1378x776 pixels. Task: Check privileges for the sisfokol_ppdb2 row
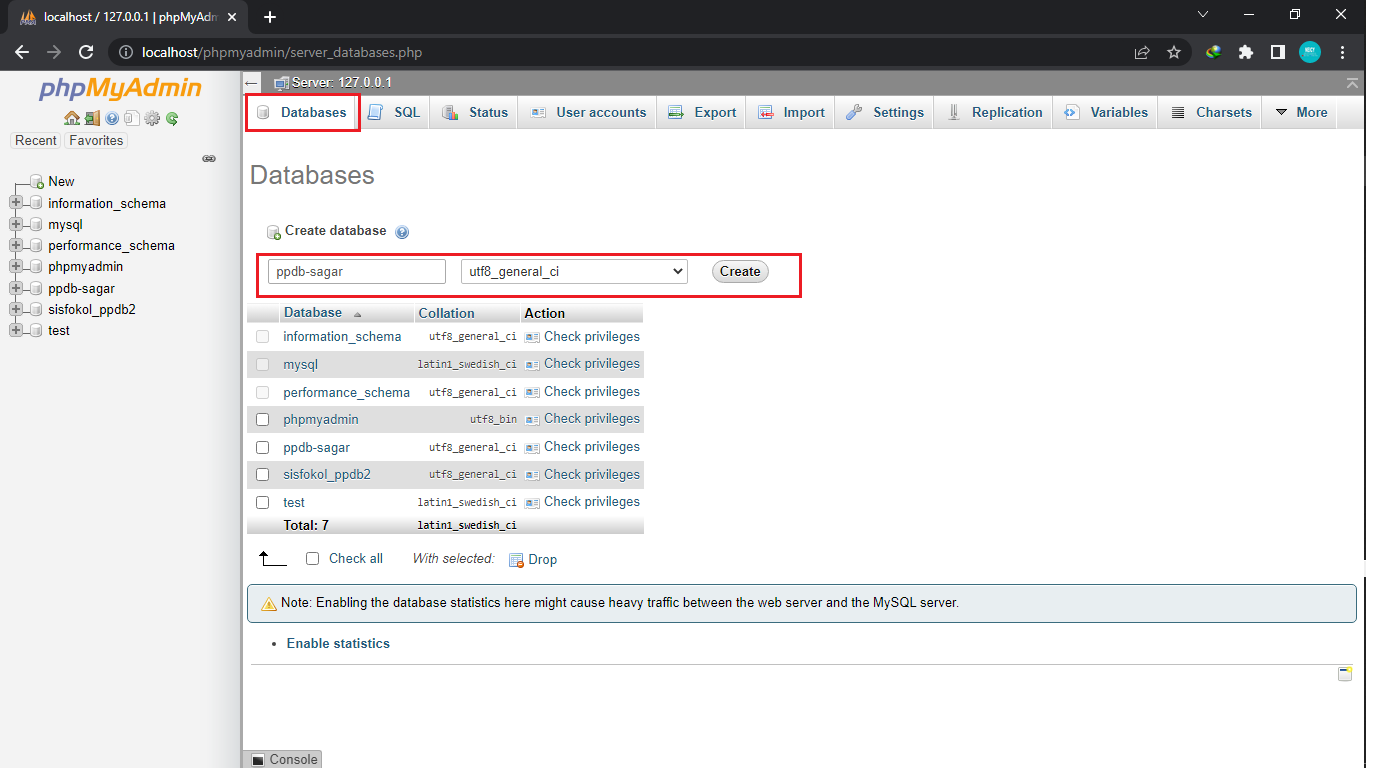coord(583,475)
